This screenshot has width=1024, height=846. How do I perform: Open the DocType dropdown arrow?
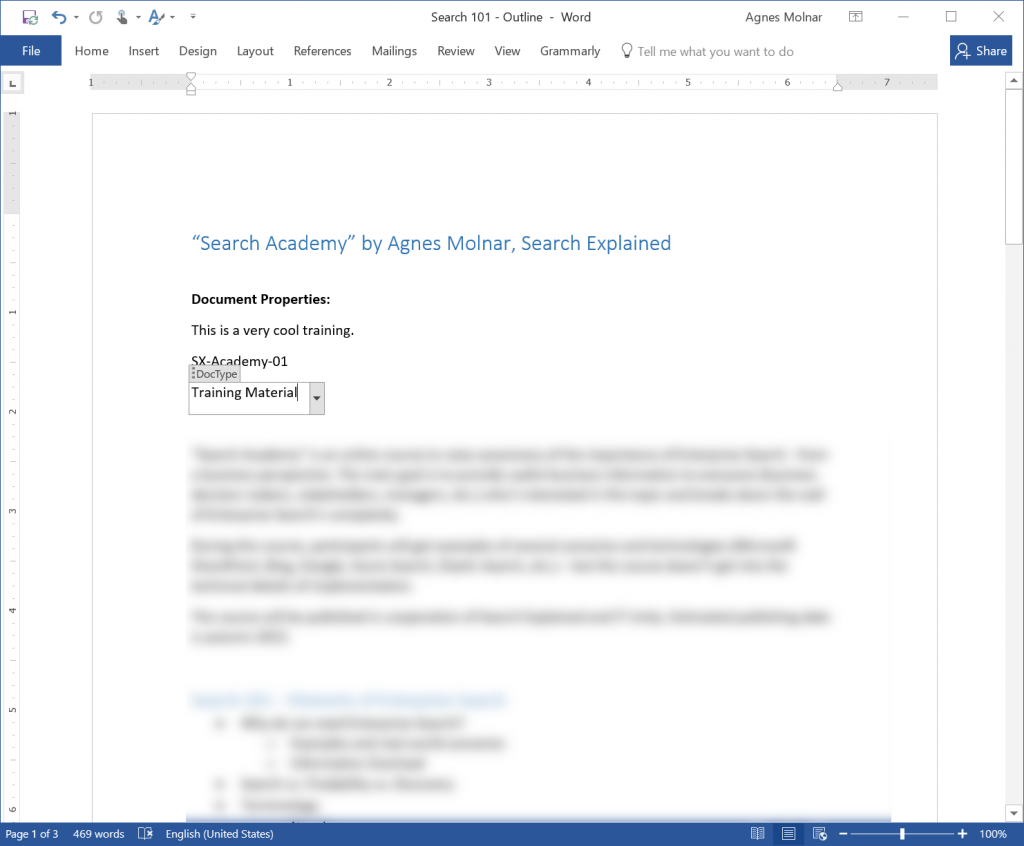pyautogui.click(x=317, y=399)
